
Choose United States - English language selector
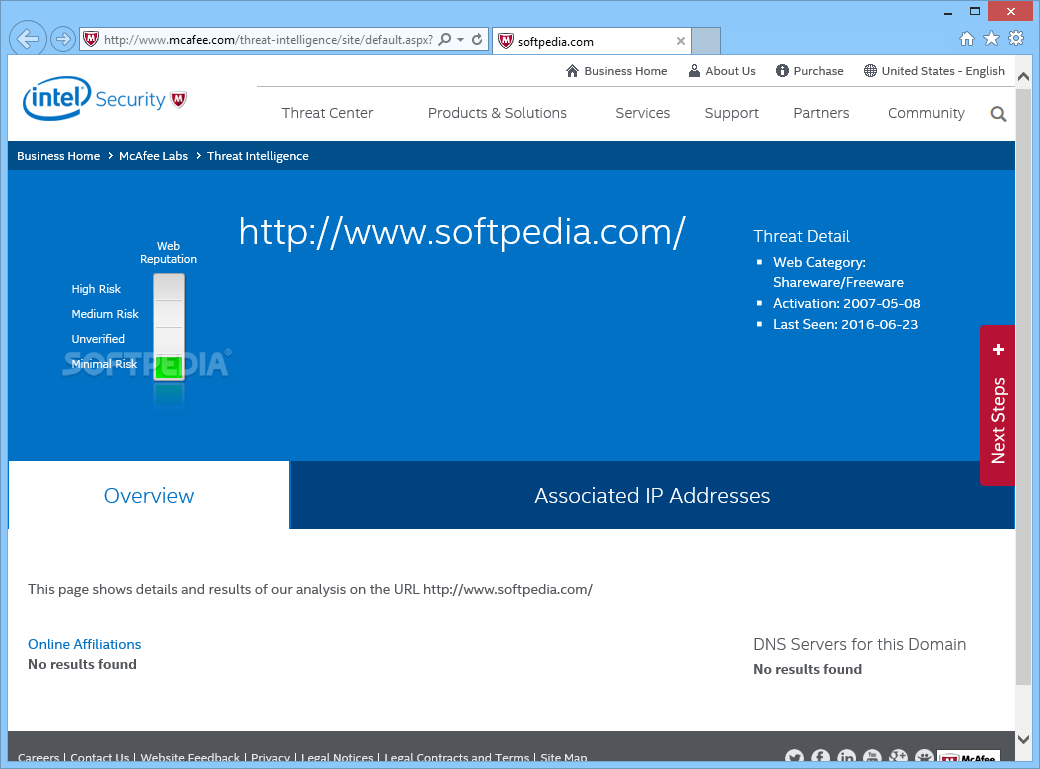(934, 71)
